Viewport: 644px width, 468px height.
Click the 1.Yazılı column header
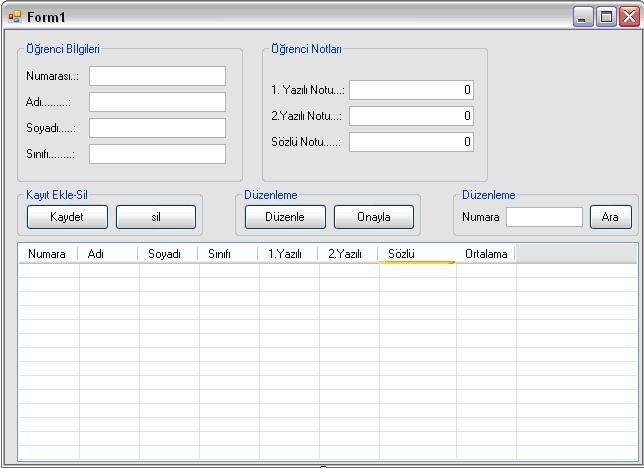click(288, 254)
